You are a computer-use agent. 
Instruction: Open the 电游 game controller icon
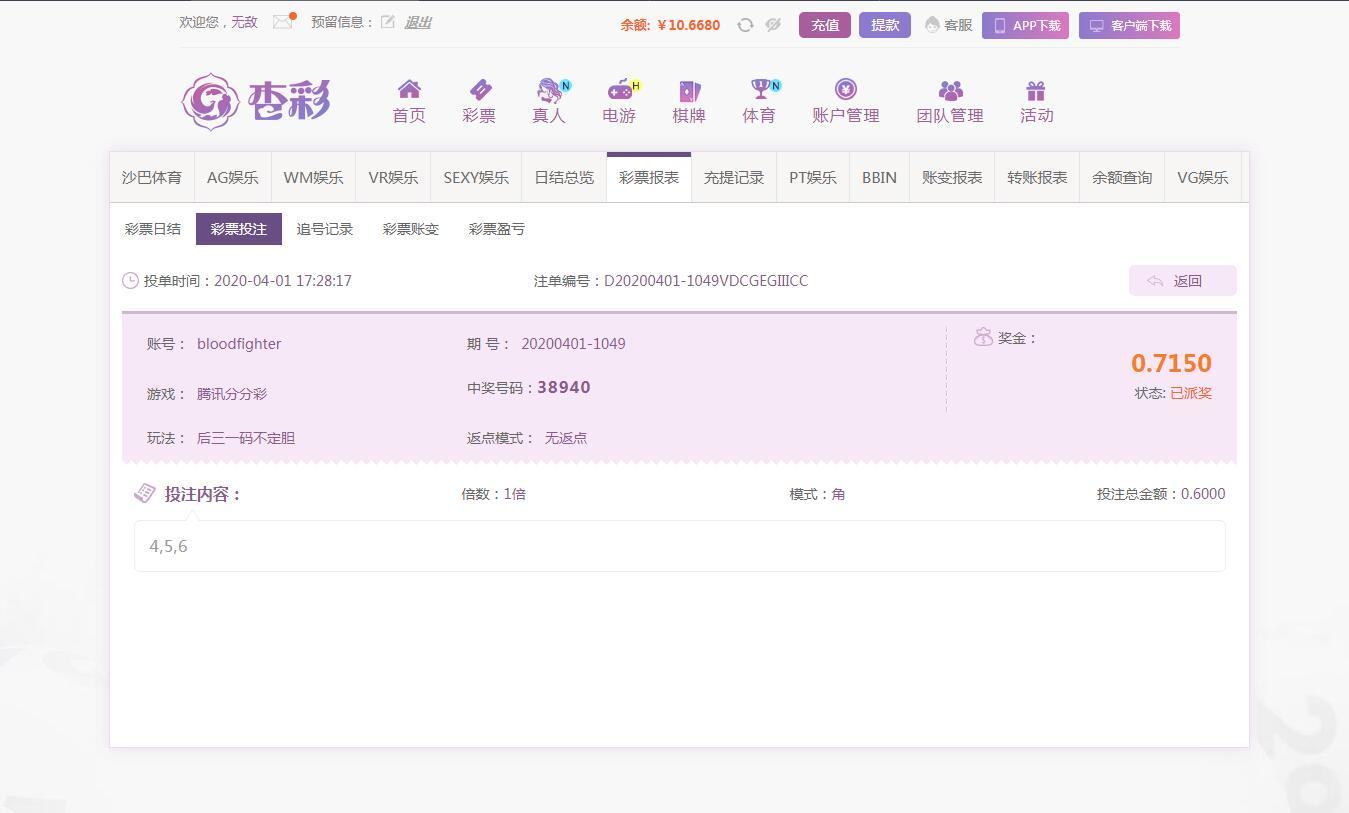[x=619, y=90]
